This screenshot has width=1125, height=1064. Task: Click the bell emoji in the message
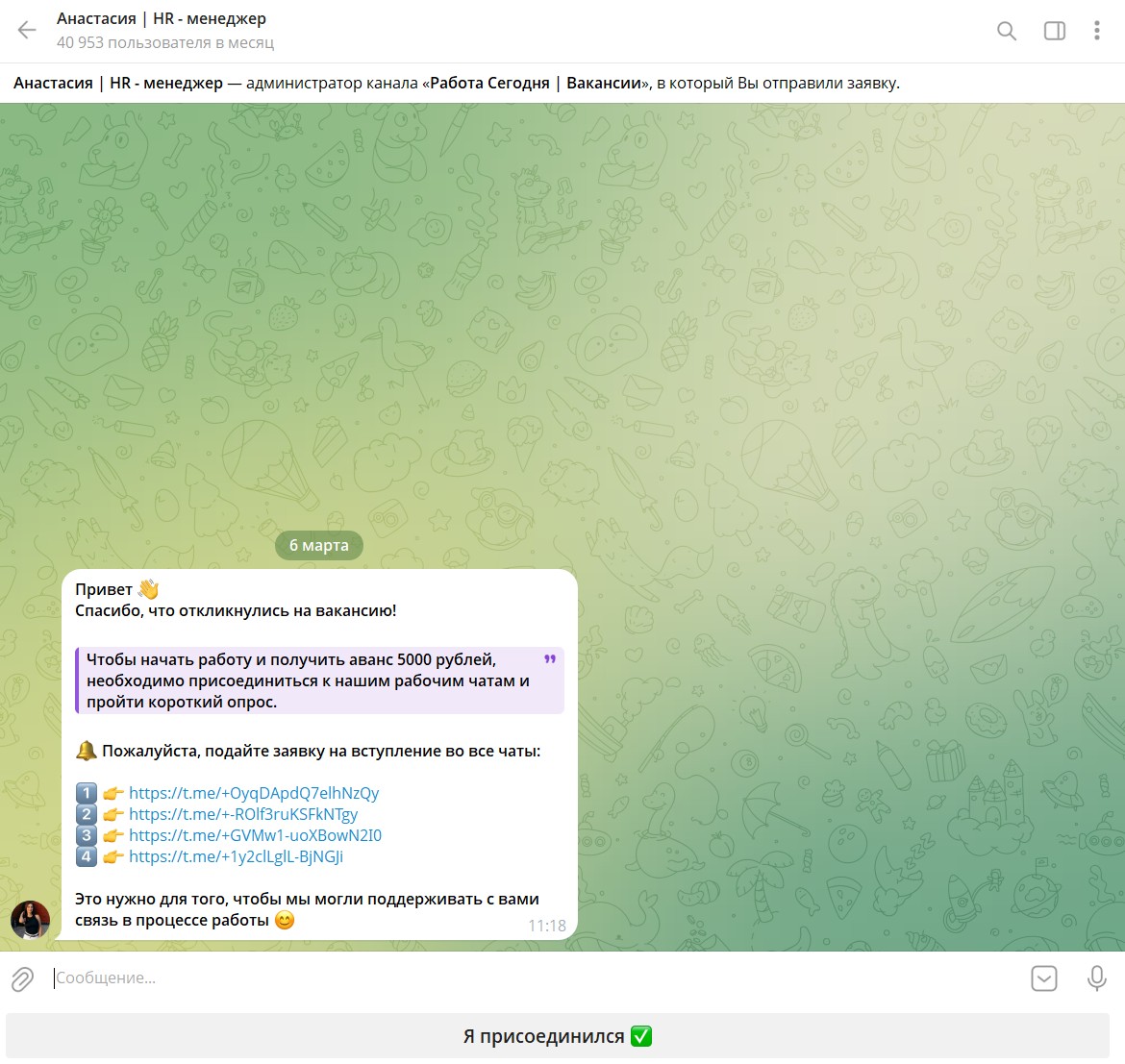[87, 751]
